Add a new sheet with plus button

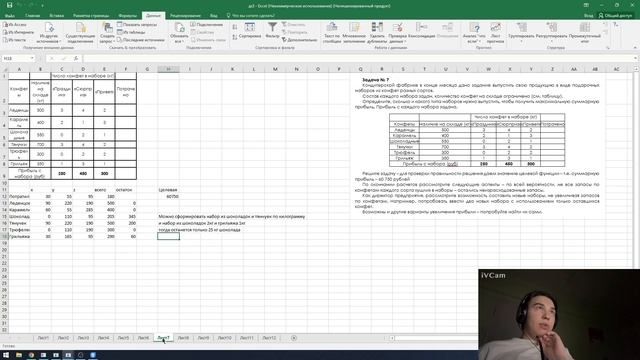[294, 338]
